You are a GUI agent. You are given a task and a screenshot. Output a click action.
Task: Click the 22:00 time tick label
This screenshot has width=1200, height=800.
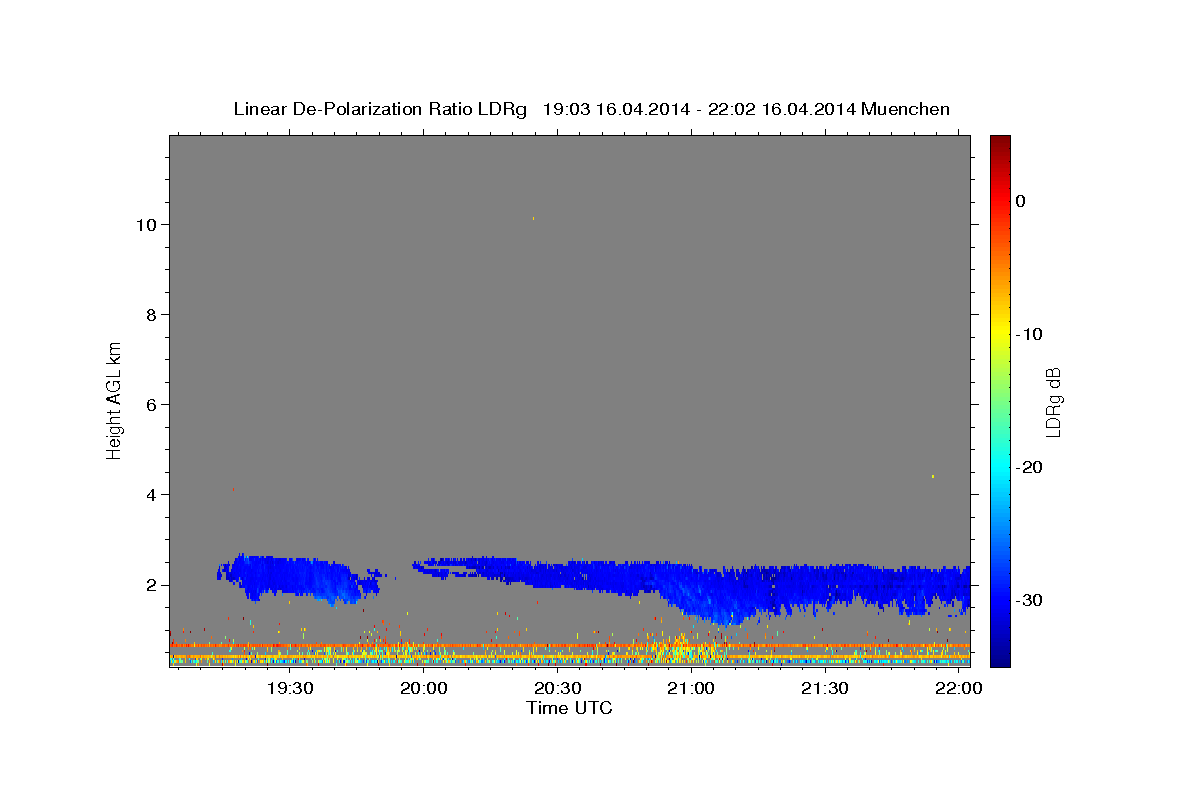click(959, 688)
